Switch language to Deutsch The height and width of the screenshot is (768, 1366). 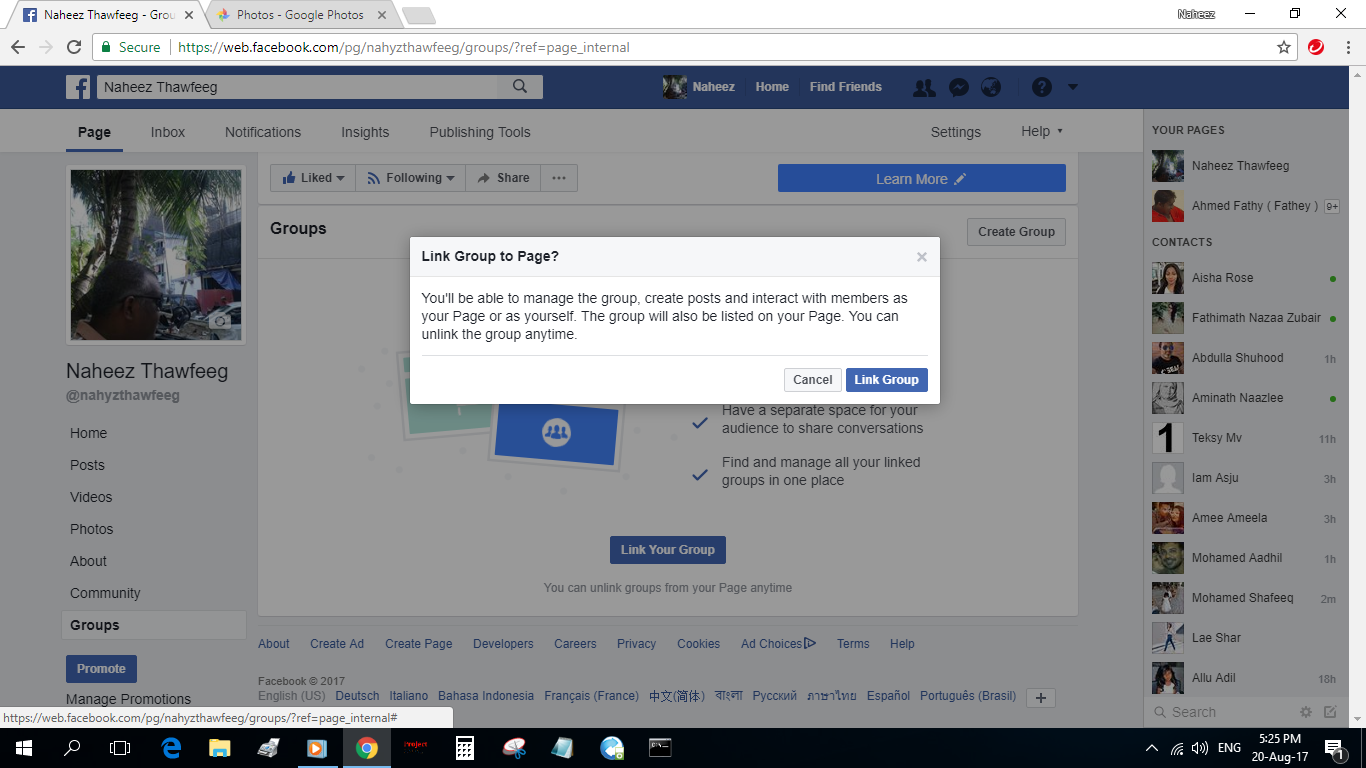357,696
